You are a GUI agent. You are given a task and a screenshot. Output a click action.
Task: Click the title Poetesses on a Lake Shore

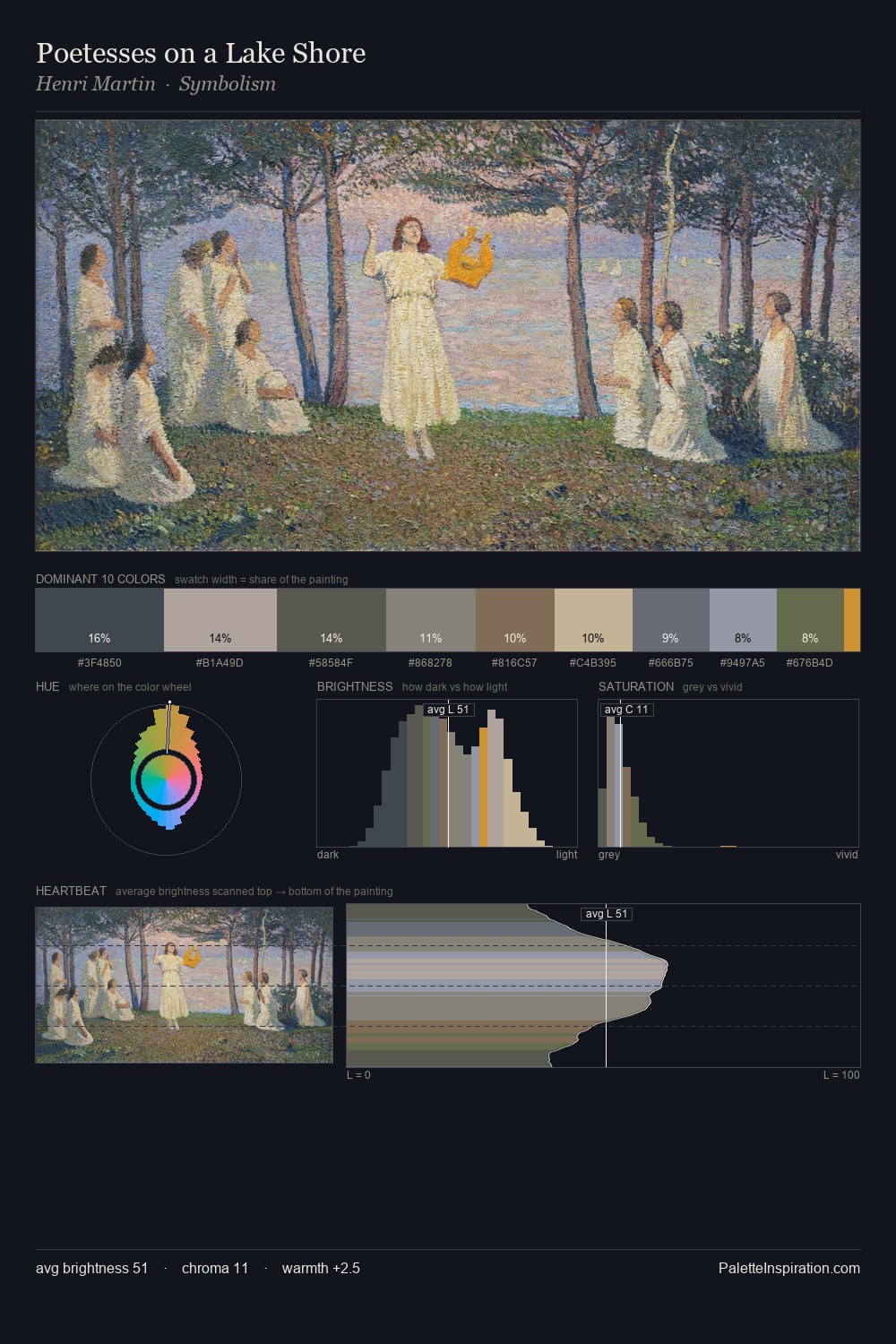(201, 54)
